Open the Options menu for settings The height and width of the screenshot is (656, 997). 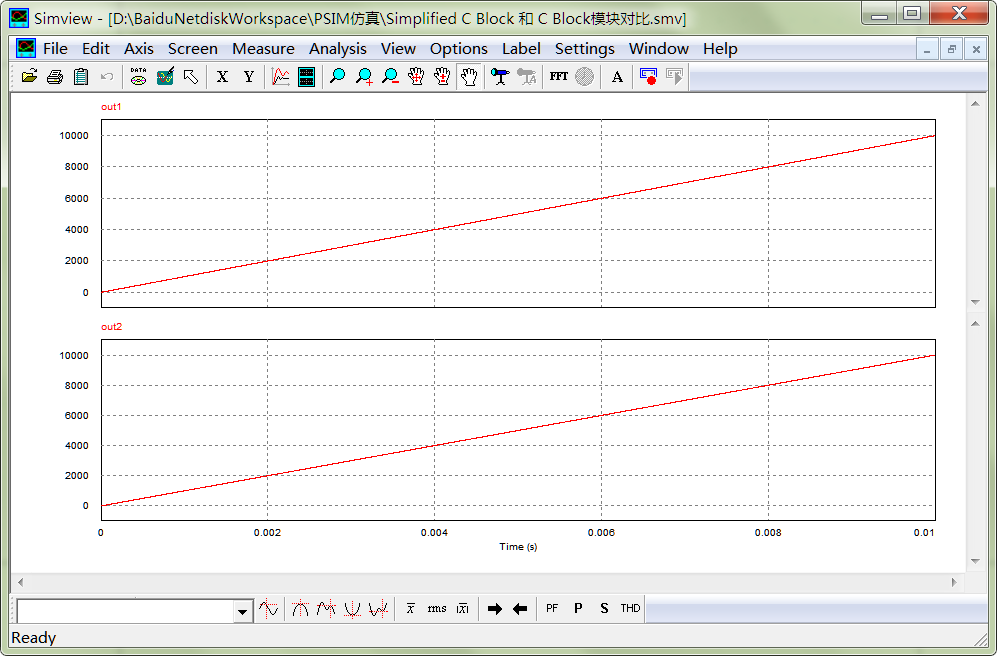coord(458,48)
